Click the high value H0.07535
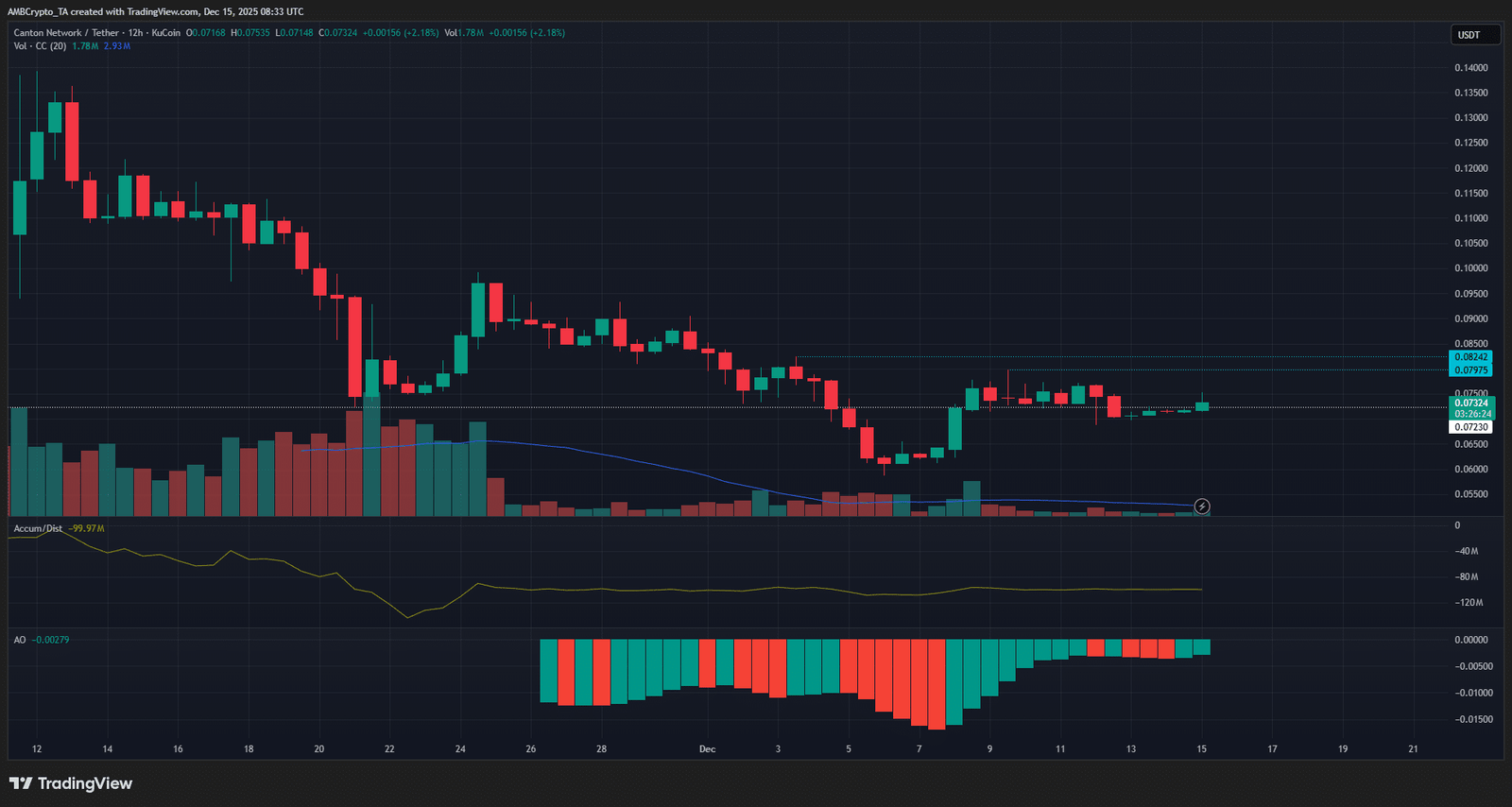1512x807 pixels. click(250, 33)
